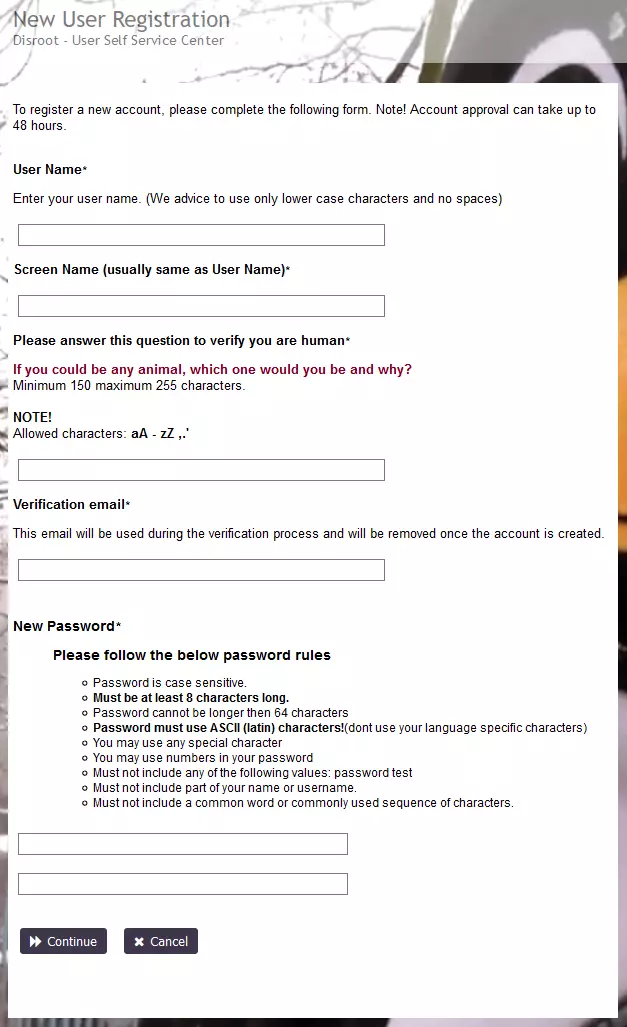Screen dimensions: 627x1027
Task: Click the User Name label
Action: [x=45, y=169]
